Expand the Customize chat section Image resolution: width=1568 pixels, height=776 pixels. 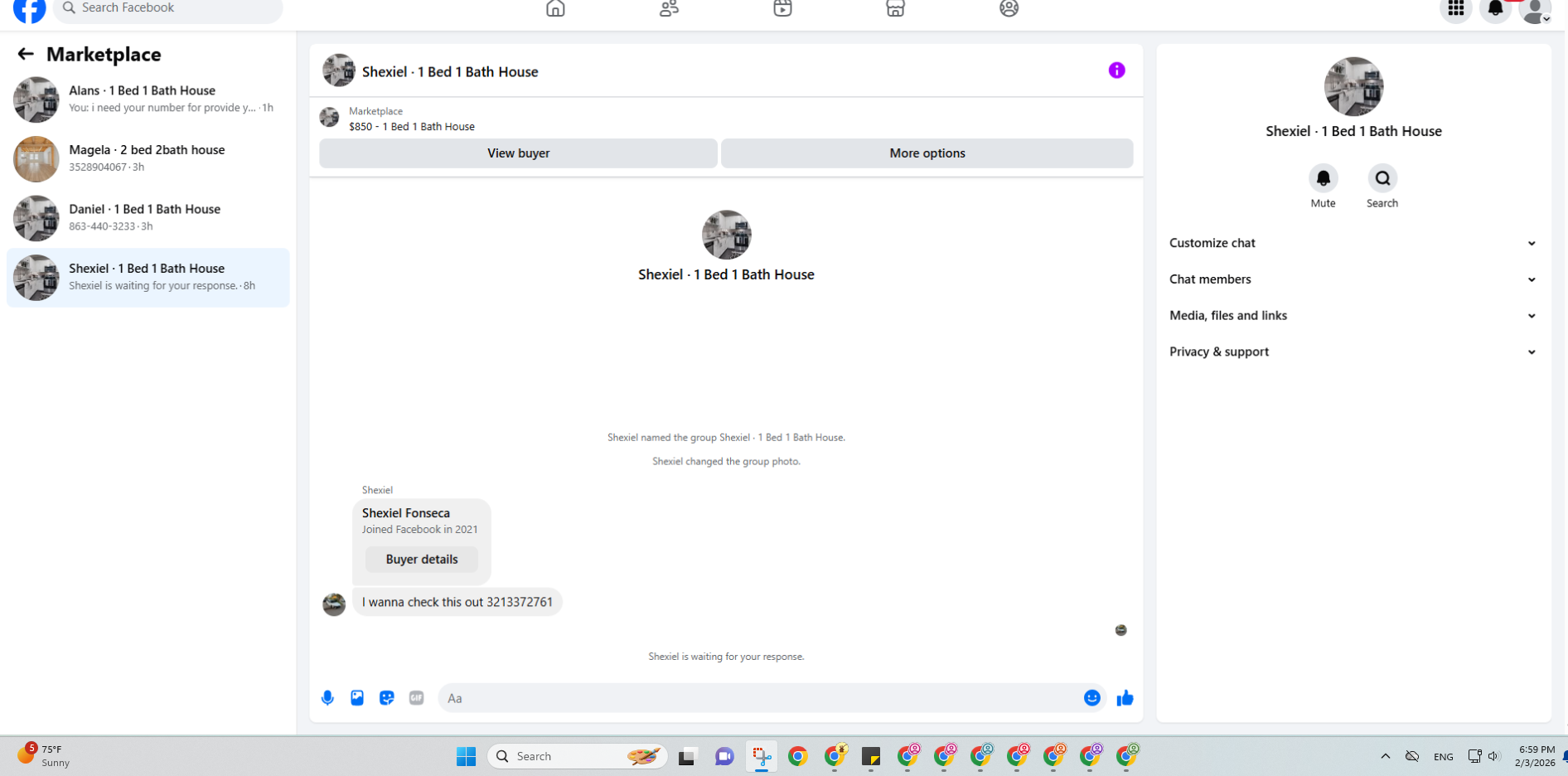[x=1353, y=243]
